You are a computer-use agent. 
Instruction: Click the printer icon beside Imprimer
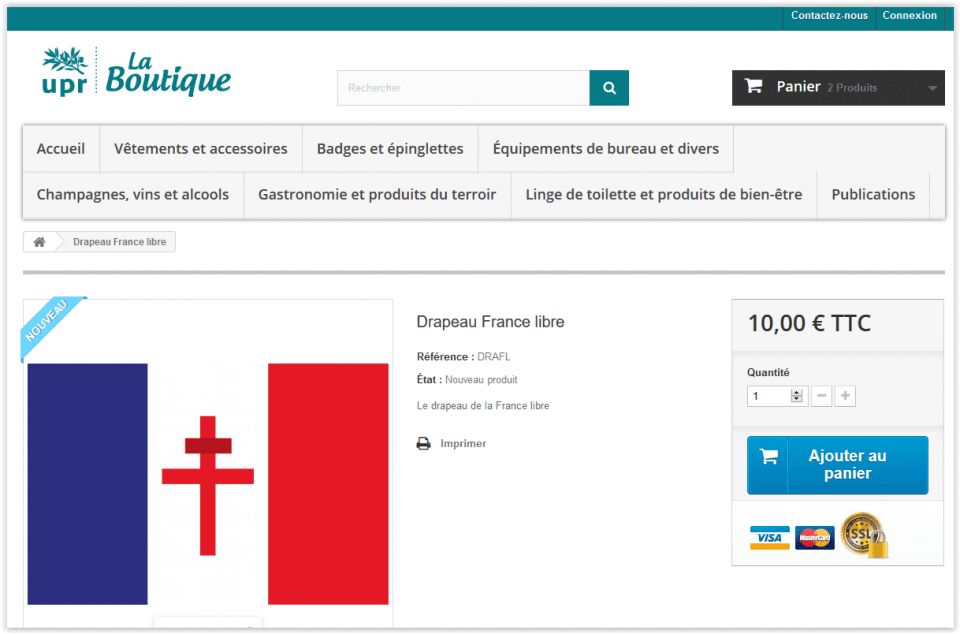[x=424, y=443]
